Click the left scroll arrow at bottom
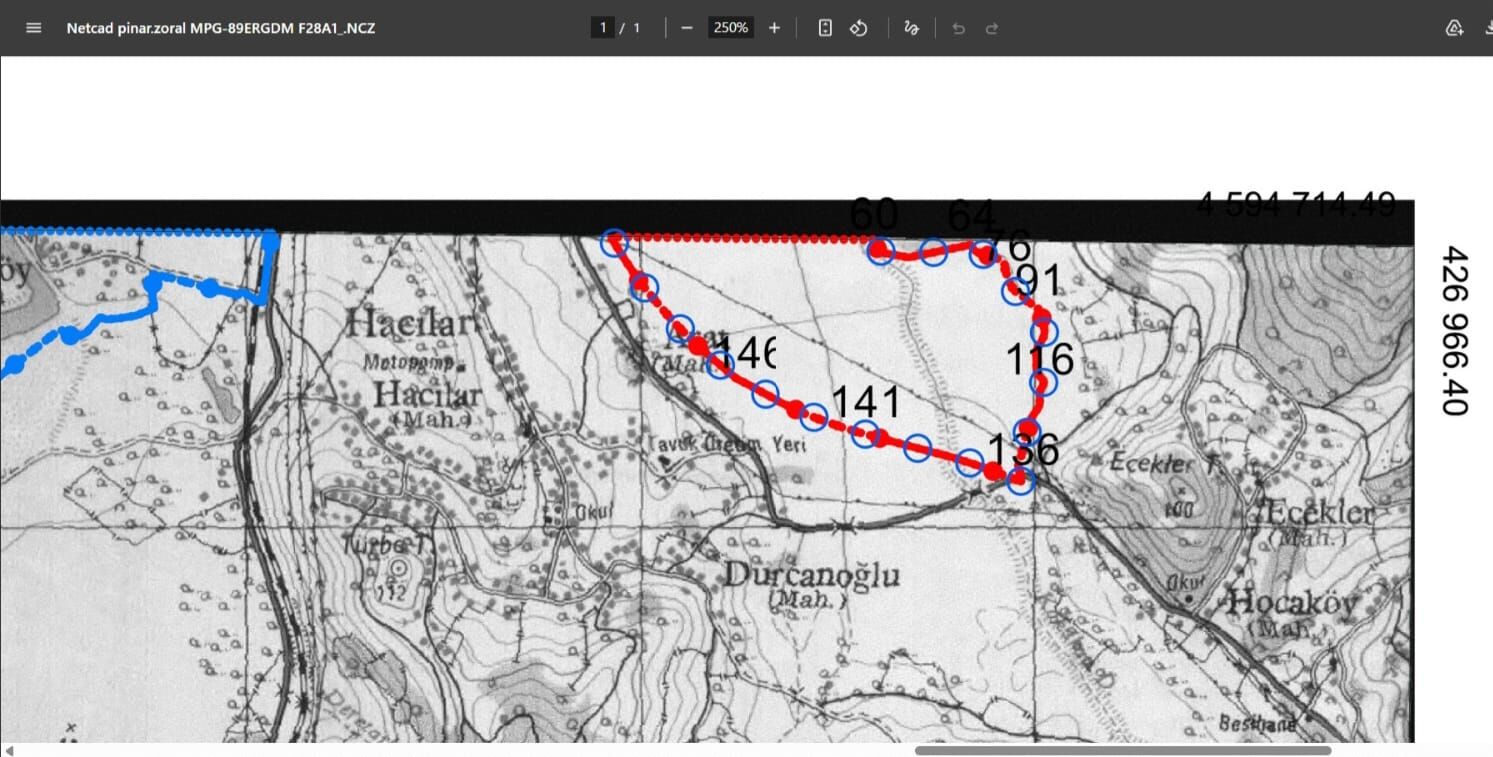Screen dimensions: 1493x757 click(x=9, y=750)
